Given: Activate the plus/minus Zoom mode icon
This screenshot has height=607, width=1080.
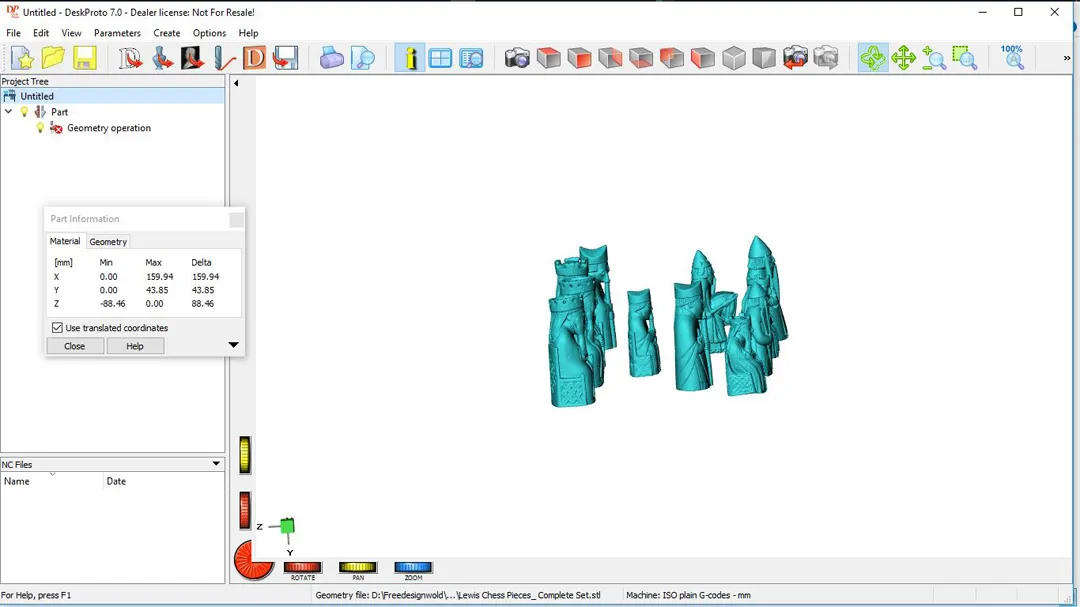Looking at the screenshot, I should 934,58.
